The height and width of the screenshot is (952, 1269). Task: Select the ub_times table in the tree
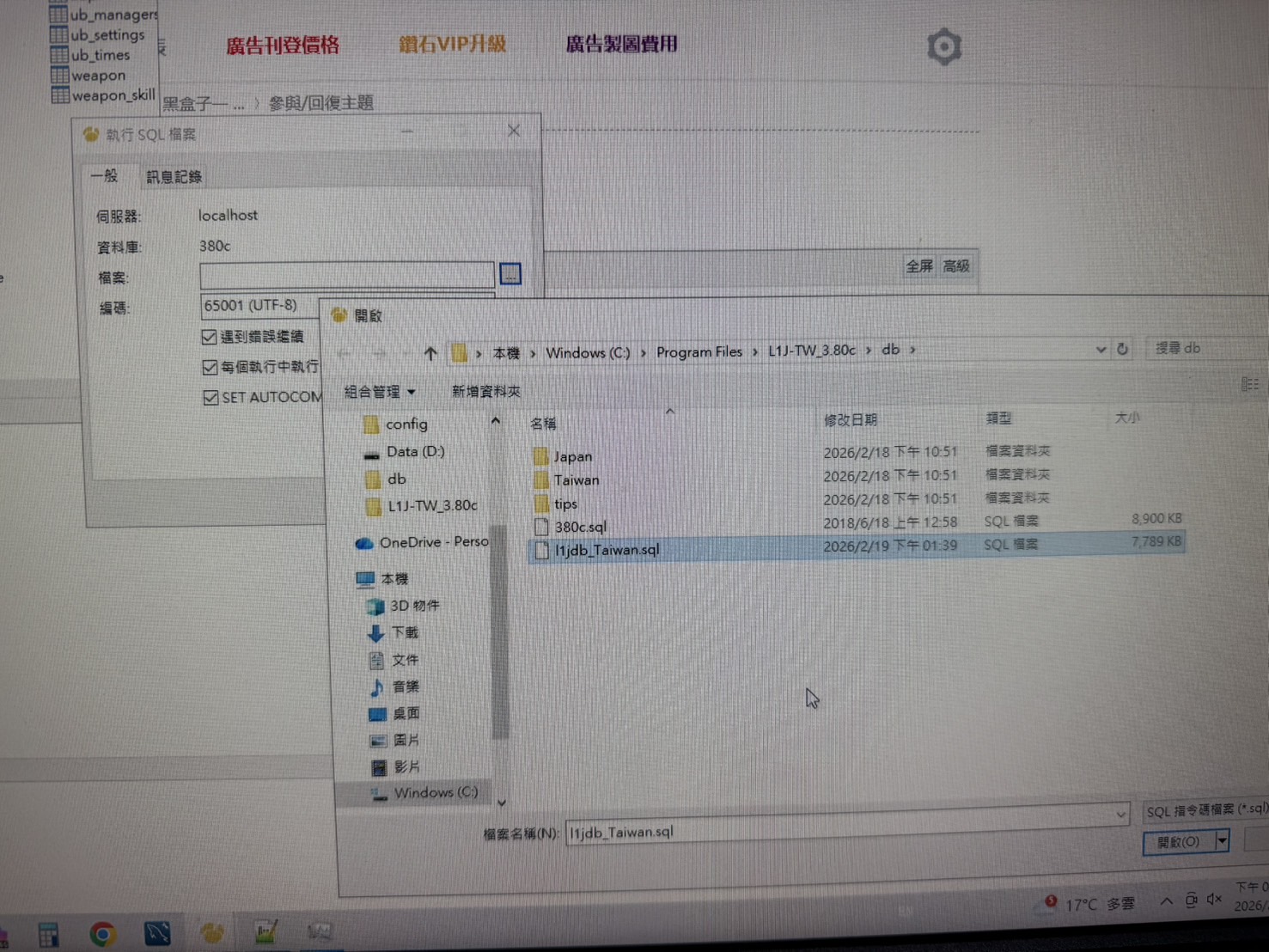pos(90,55)
